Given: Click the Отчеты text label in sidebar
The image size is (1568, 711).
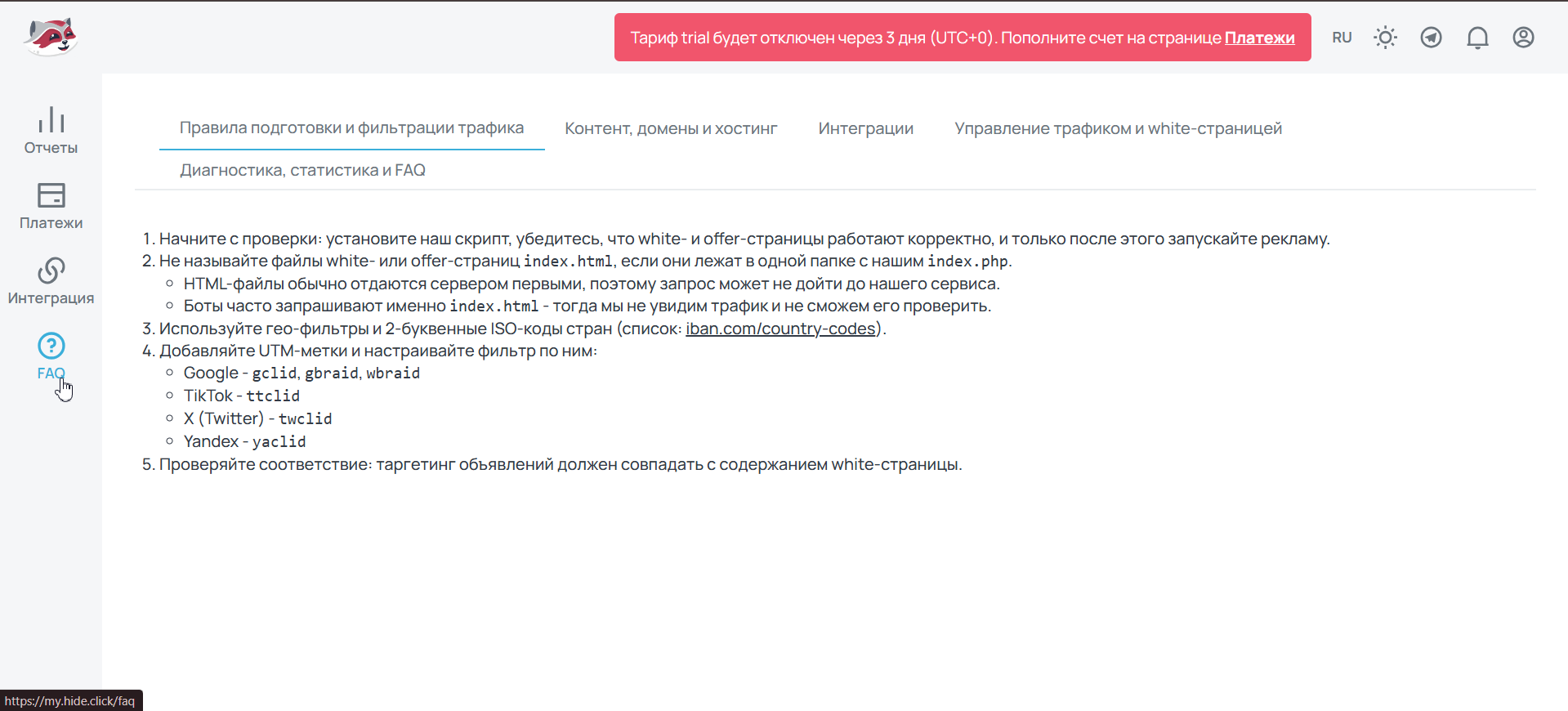Looking at the screenshot, I should [x=51, y=148].
